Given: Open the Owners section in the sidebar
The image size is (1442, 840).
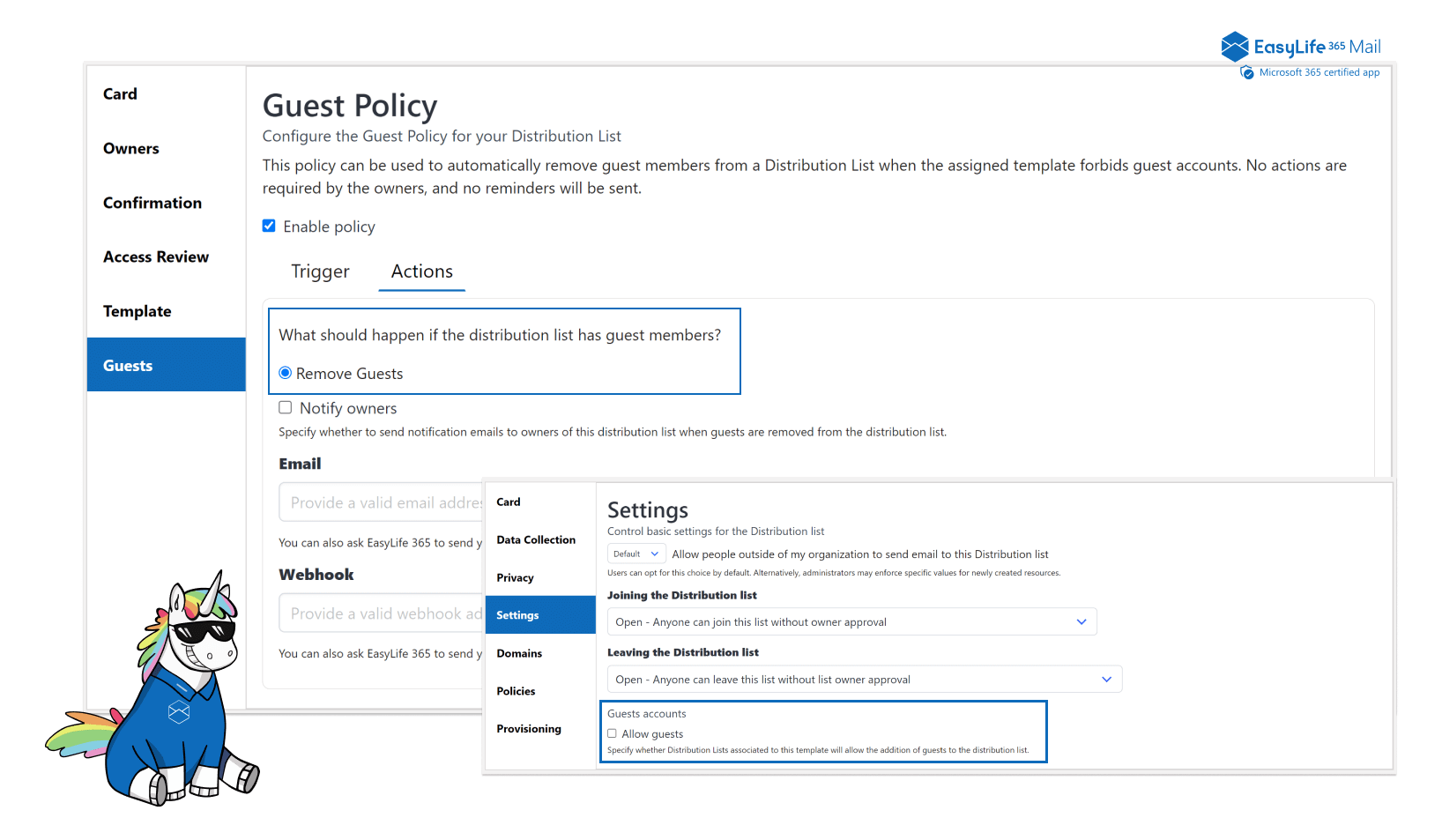Looking at the screenshot, I should pyautogui.click(x=130, y=148).
